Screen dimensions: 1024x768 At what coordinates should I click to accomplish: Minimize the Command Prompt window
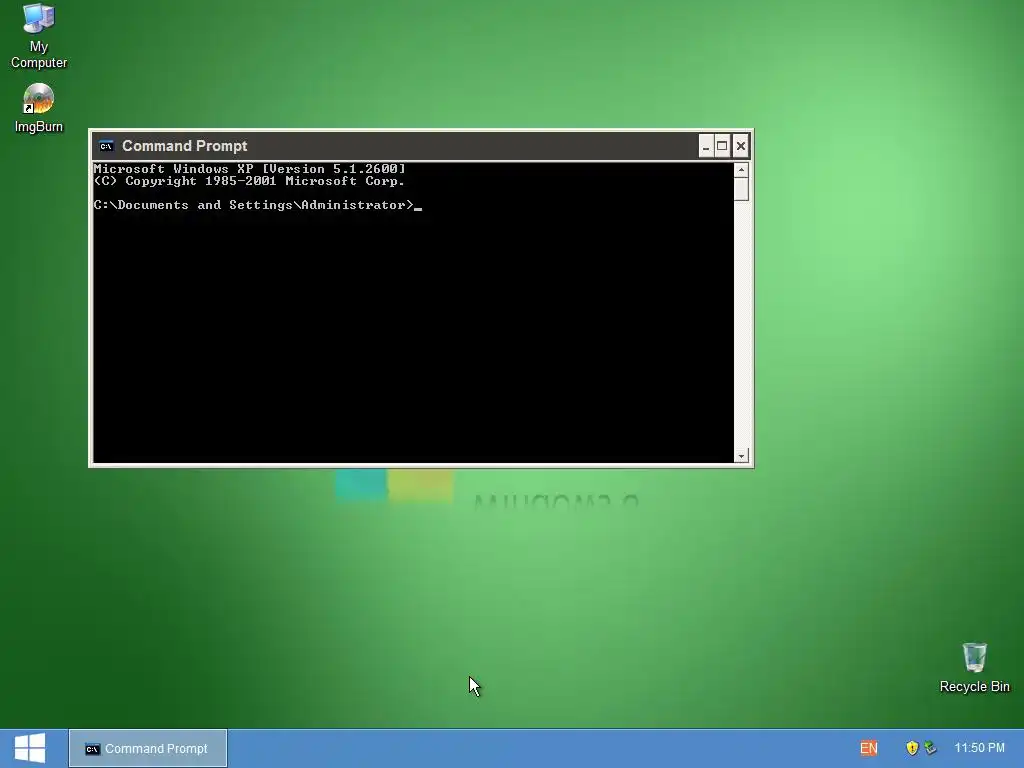tap(705, 146)
